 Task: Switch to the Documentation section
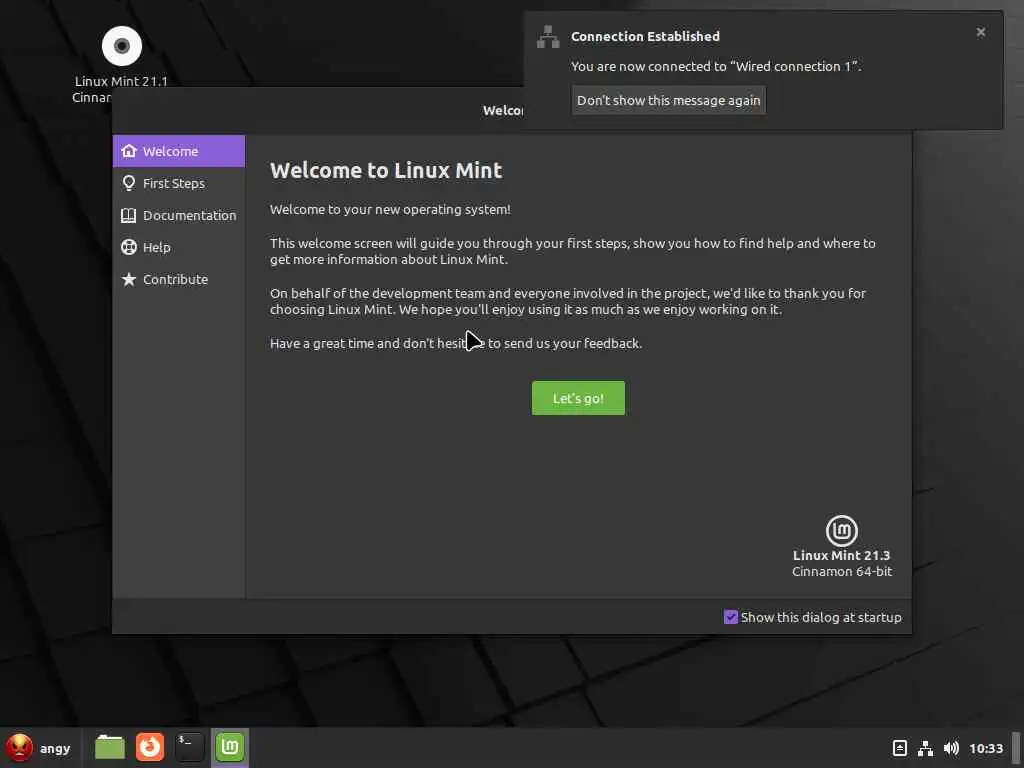click(x=179, y=215)
